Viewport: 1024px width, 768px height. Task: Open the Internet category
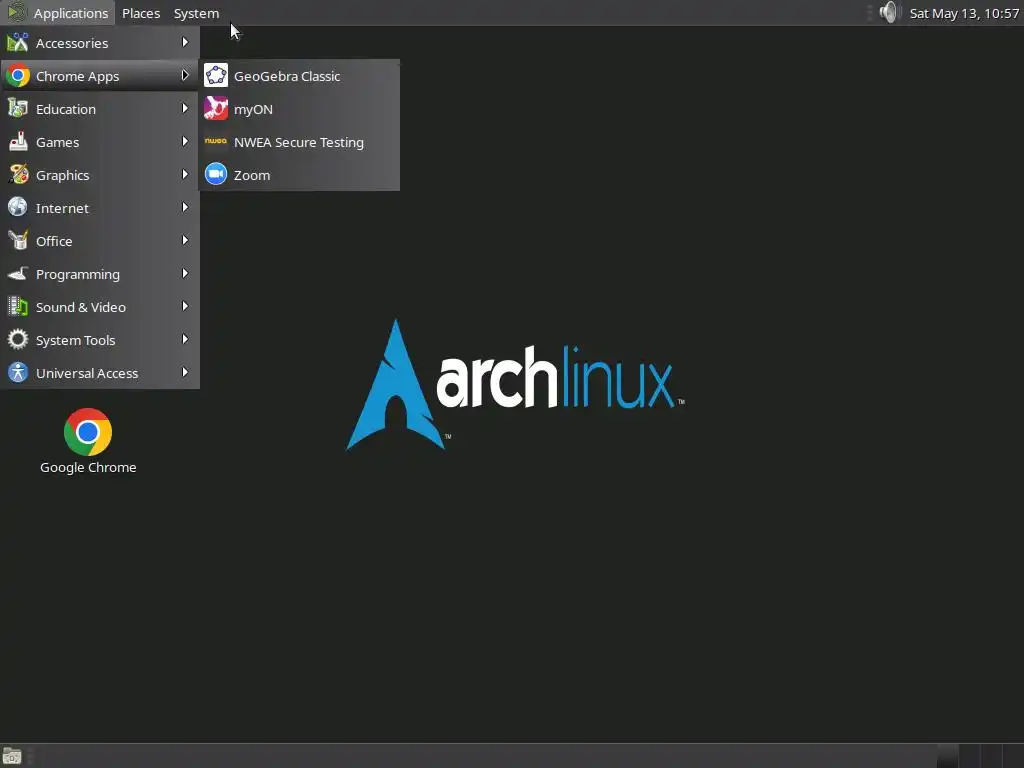pyautogui.click(x=100, y=208)
